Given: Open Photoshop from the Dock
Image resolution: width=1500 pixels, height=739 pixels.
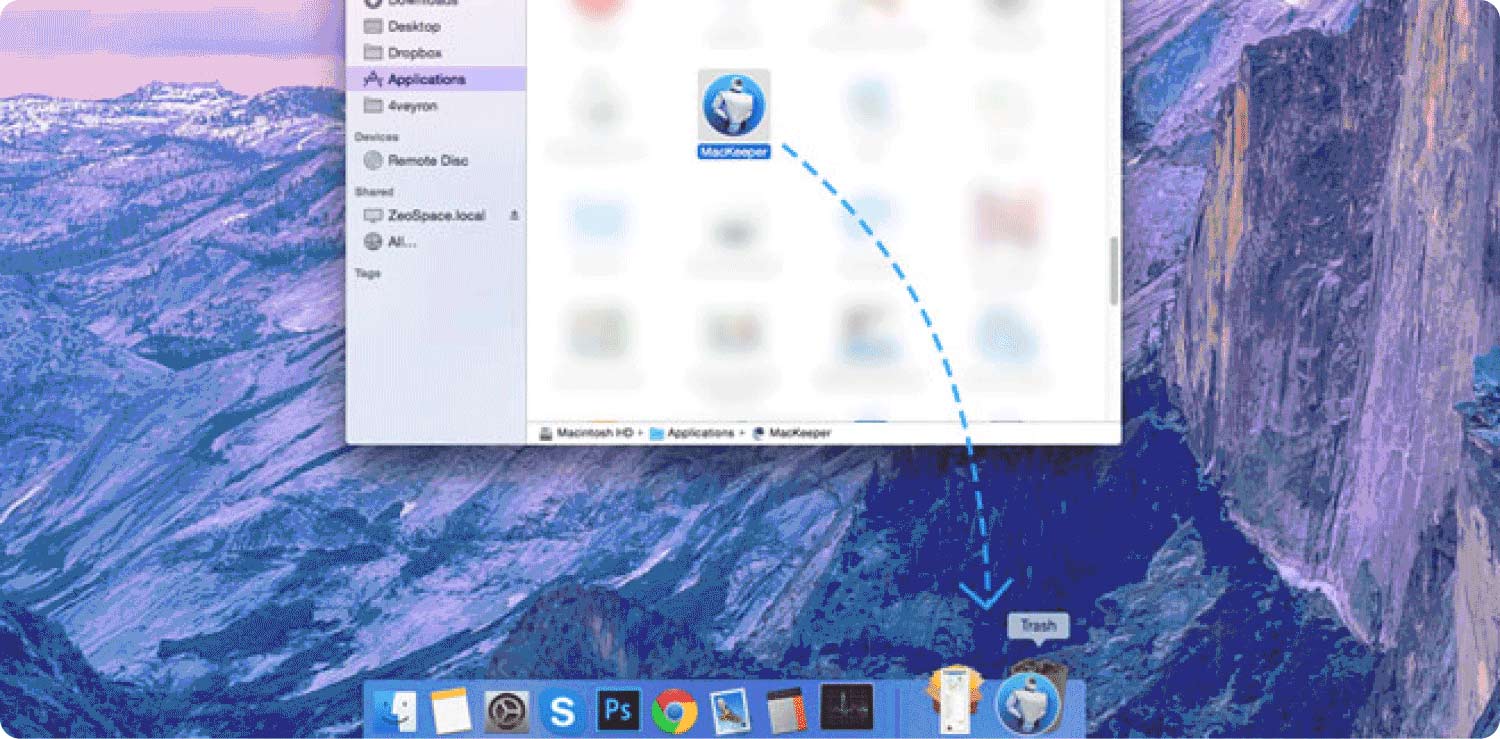Looking at the screenshot, I should coord(618,710).
